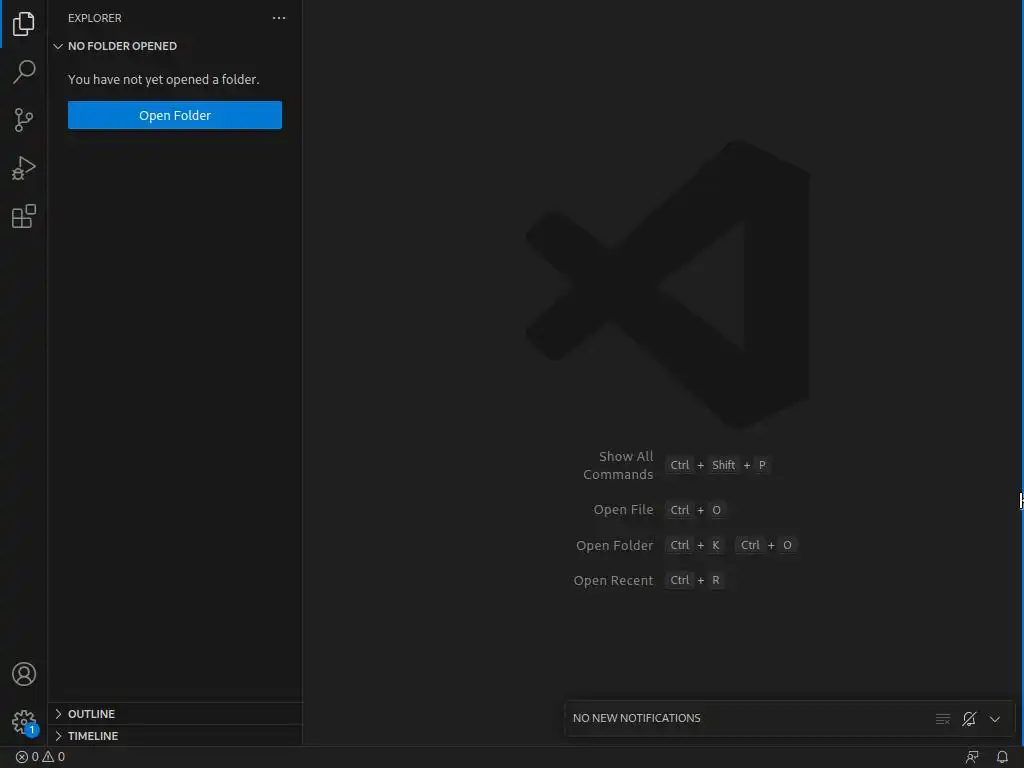Click the Open Folder button
The width and height of the screenshot is (1024, 768).
point(175,115)
